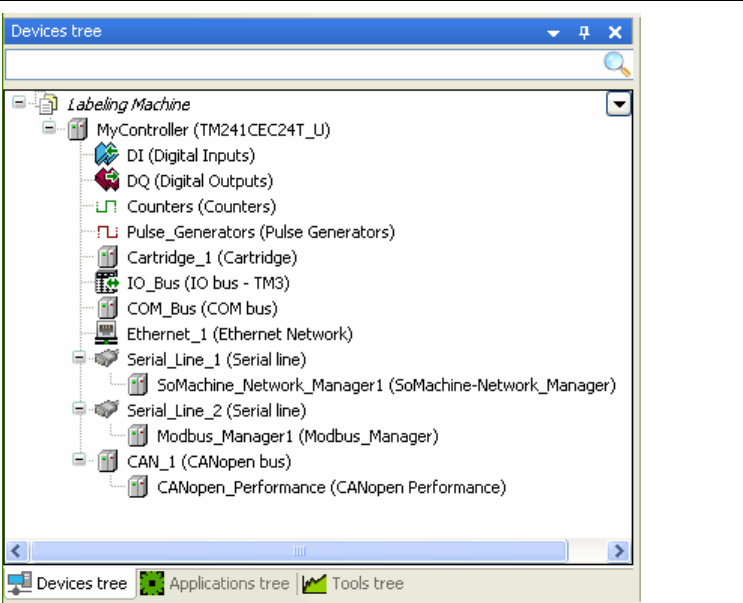
Task: Select SoMachine_Network_Manager1 label
Action: [x=386, y=386]
